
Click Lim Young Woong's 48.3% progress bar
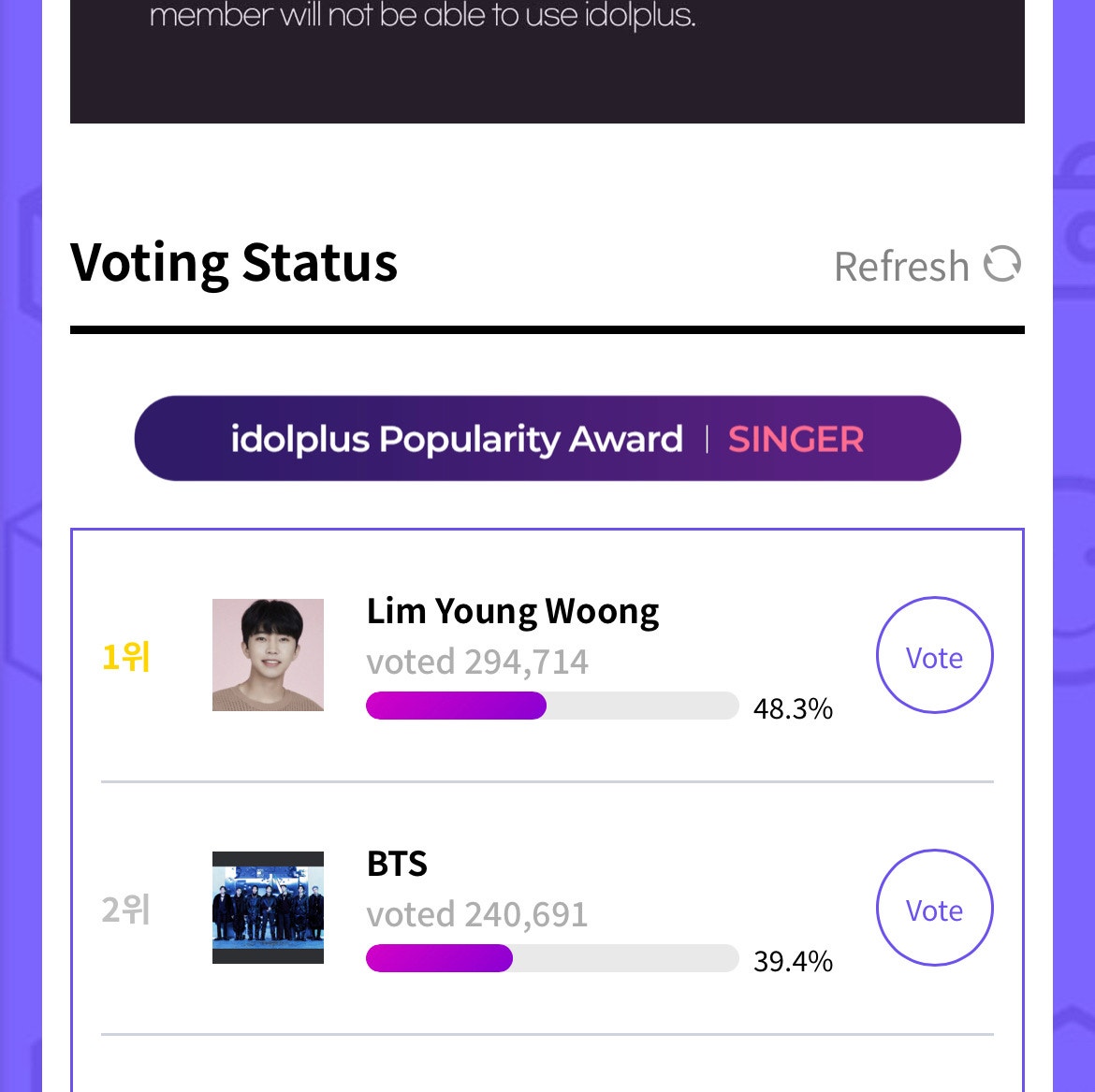pyautogui.click(x=552, y=706)
